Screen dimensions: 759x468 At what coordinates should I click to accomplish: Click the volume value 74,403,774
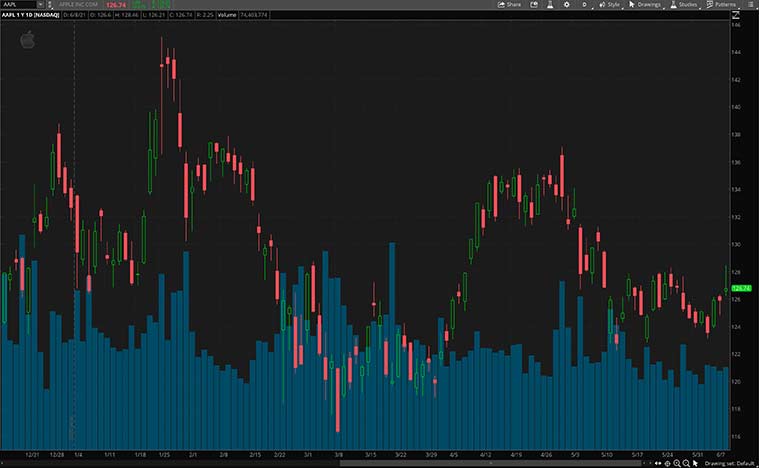pyautogui.click(x=254, y=15)
